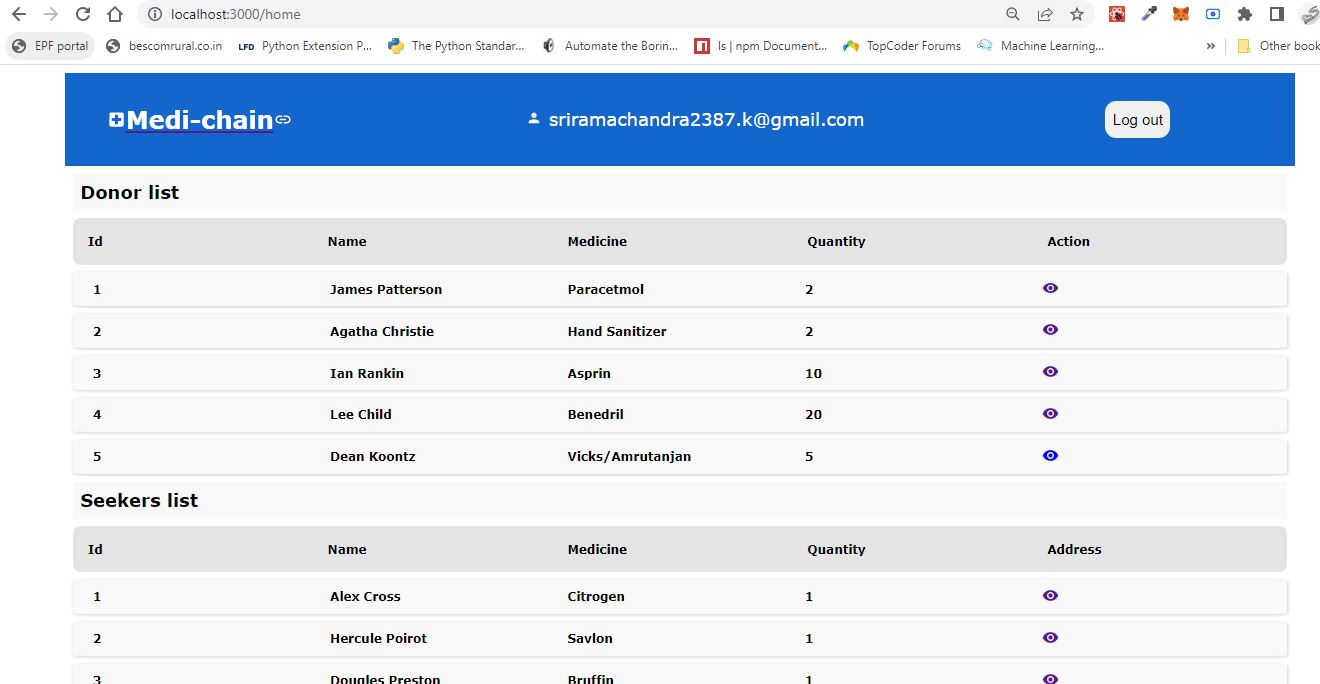Click the Lee Child name cell

pos(361,415)
